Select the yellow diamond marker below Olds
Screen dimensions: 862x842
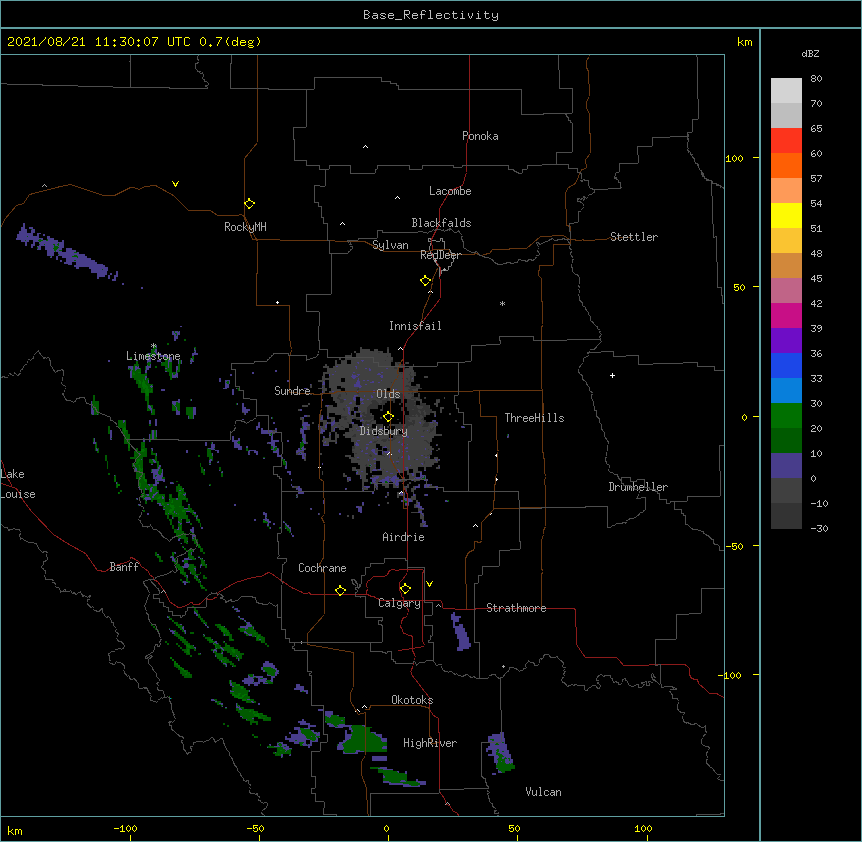click(x=388, y=416)
